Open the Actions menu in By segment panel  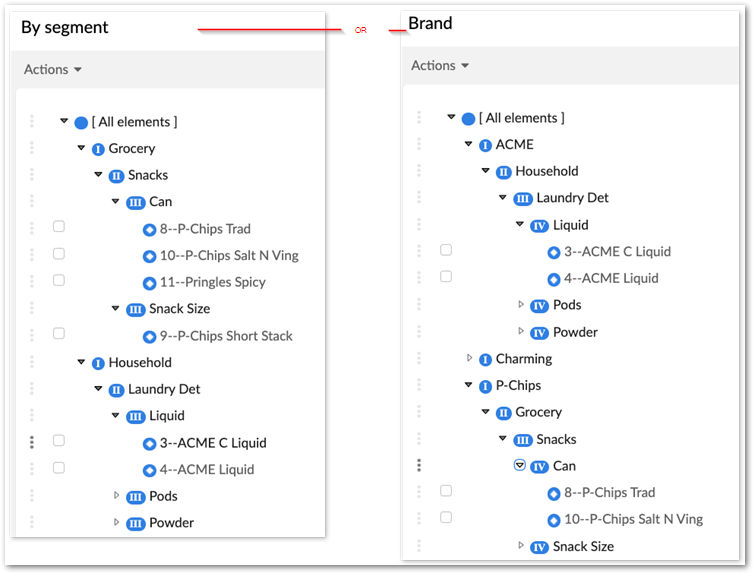coord(53,70)
